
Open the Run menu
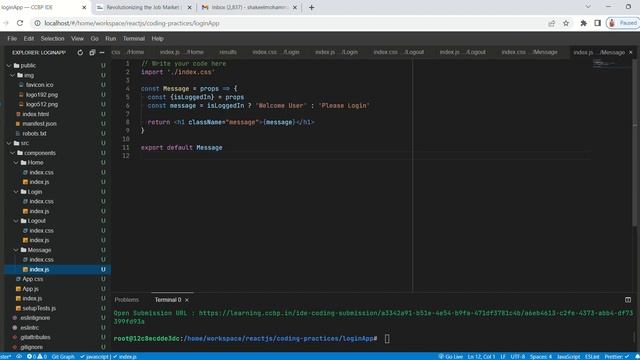[111, 39]
